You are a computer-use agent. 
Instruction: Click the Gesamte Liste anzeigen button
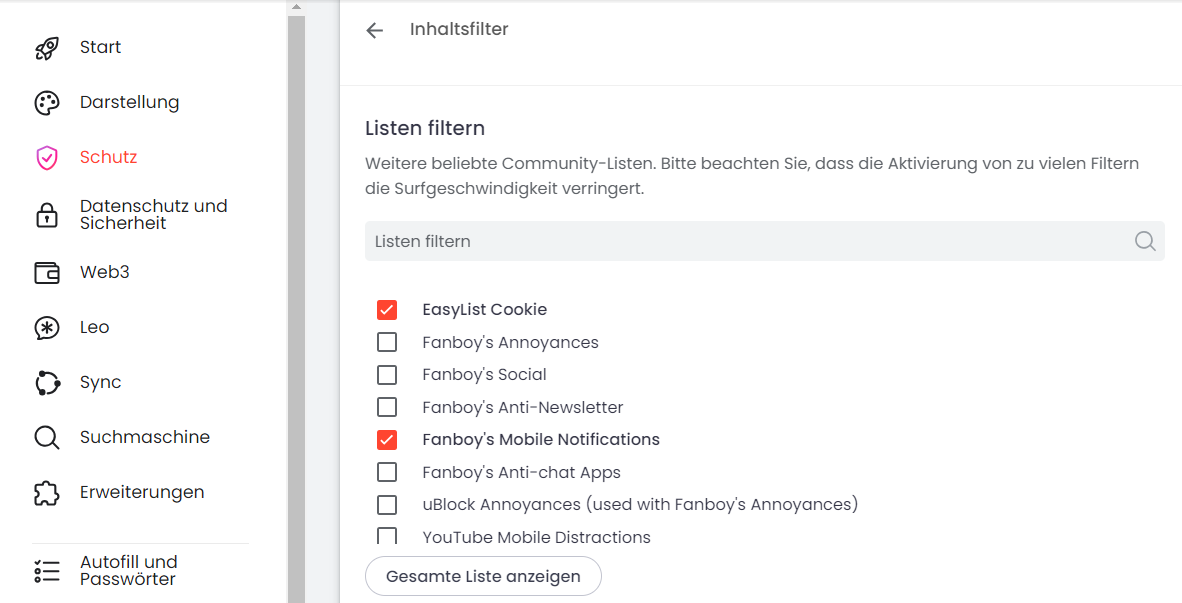pos(483,577)
